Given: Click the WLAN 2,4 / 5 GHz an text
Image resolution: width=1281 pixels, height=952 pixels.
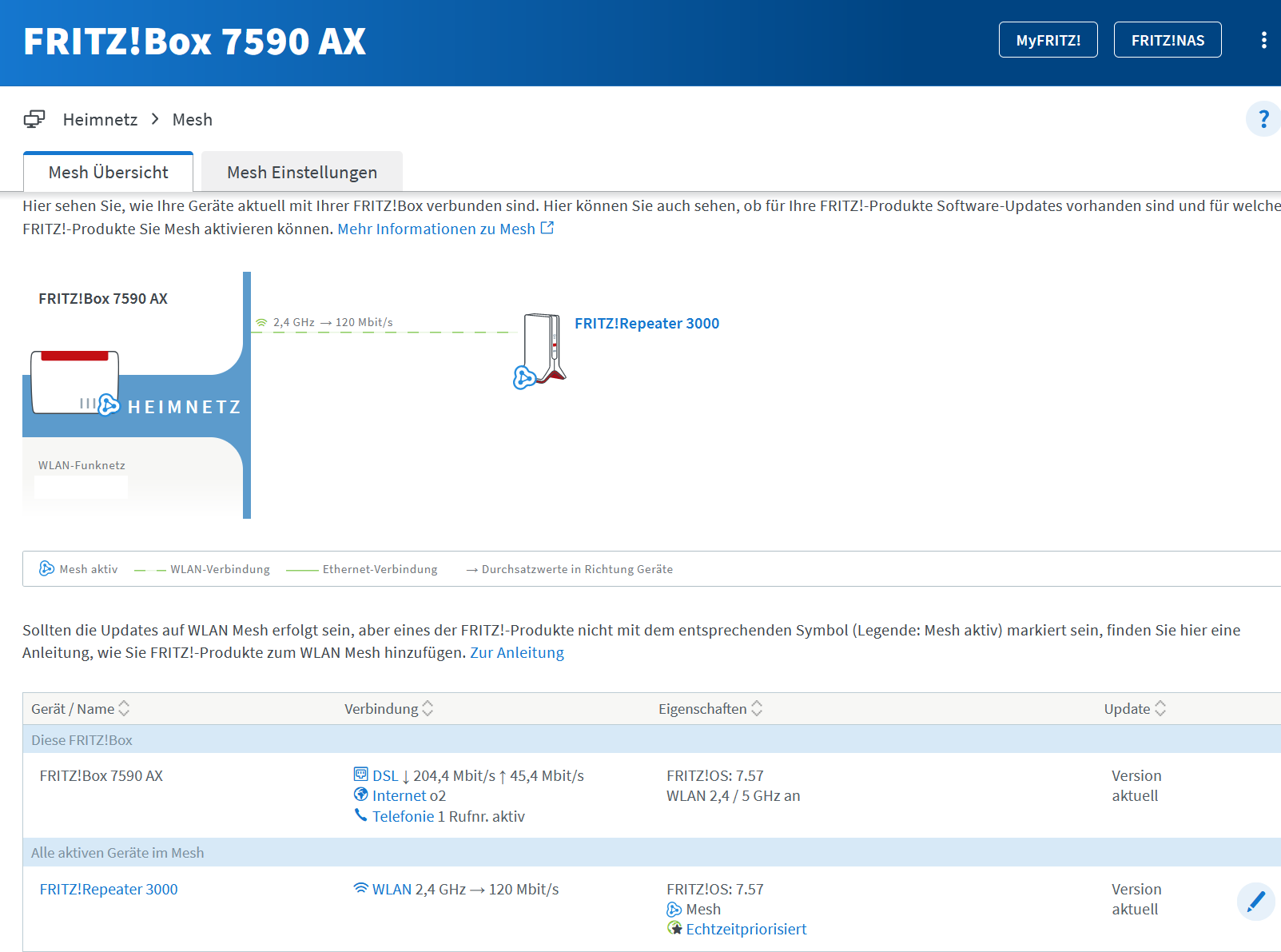Looking at the screenshot, I should [734, 795].
